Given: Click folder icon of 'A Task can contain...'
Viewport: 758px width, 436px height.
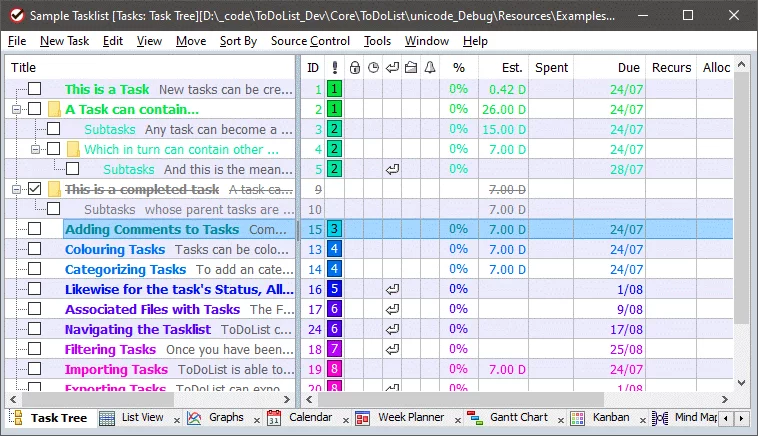Looking at the screenshot, I should [54, 109].
